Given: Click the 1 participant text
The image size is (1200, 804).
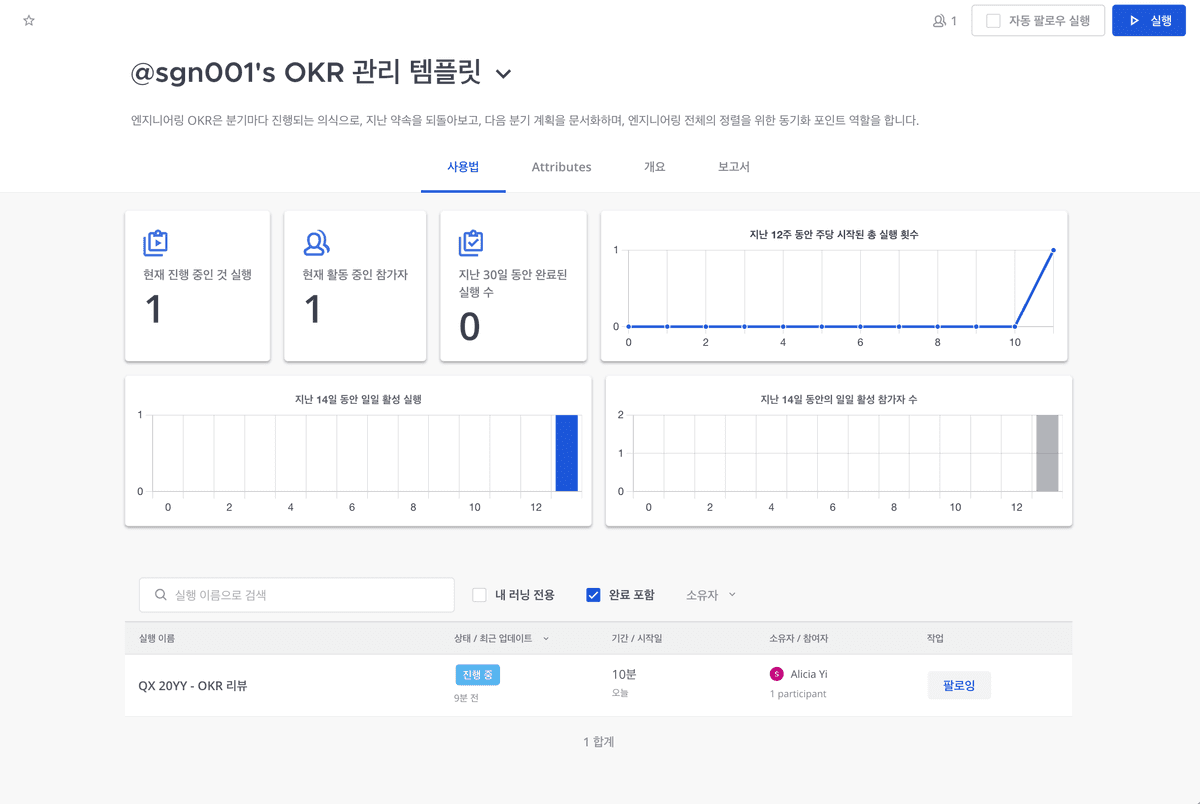Looking at the screenshot, I should pyautogui.click(x=798, y=694).
